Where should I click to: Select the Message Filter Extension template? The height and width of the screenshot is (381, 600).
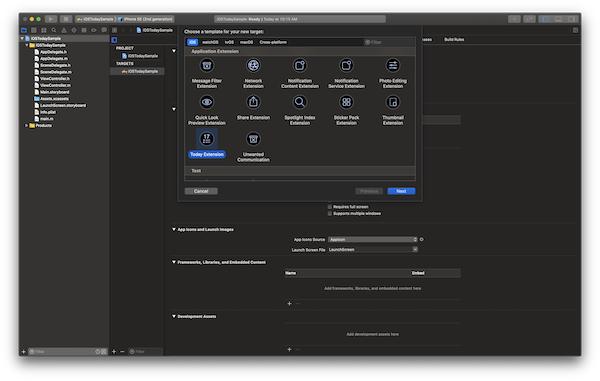[207, 73]
